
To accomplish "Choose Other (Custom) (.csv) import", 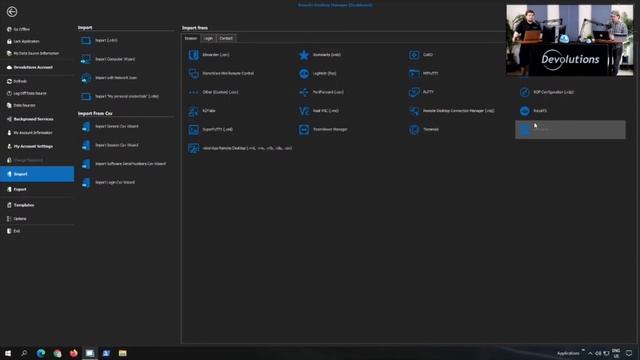I will 213,92.
